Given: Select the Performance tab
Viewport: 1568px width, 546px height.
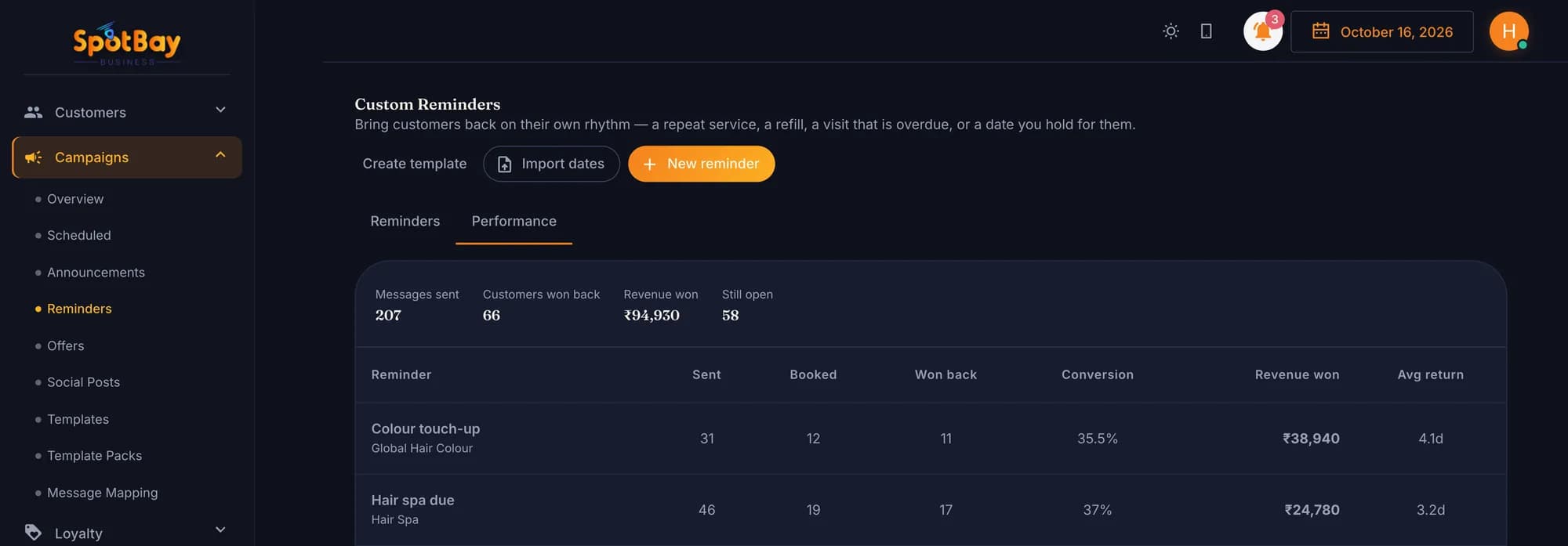Looking at the screenshot, I should (514, 221).
